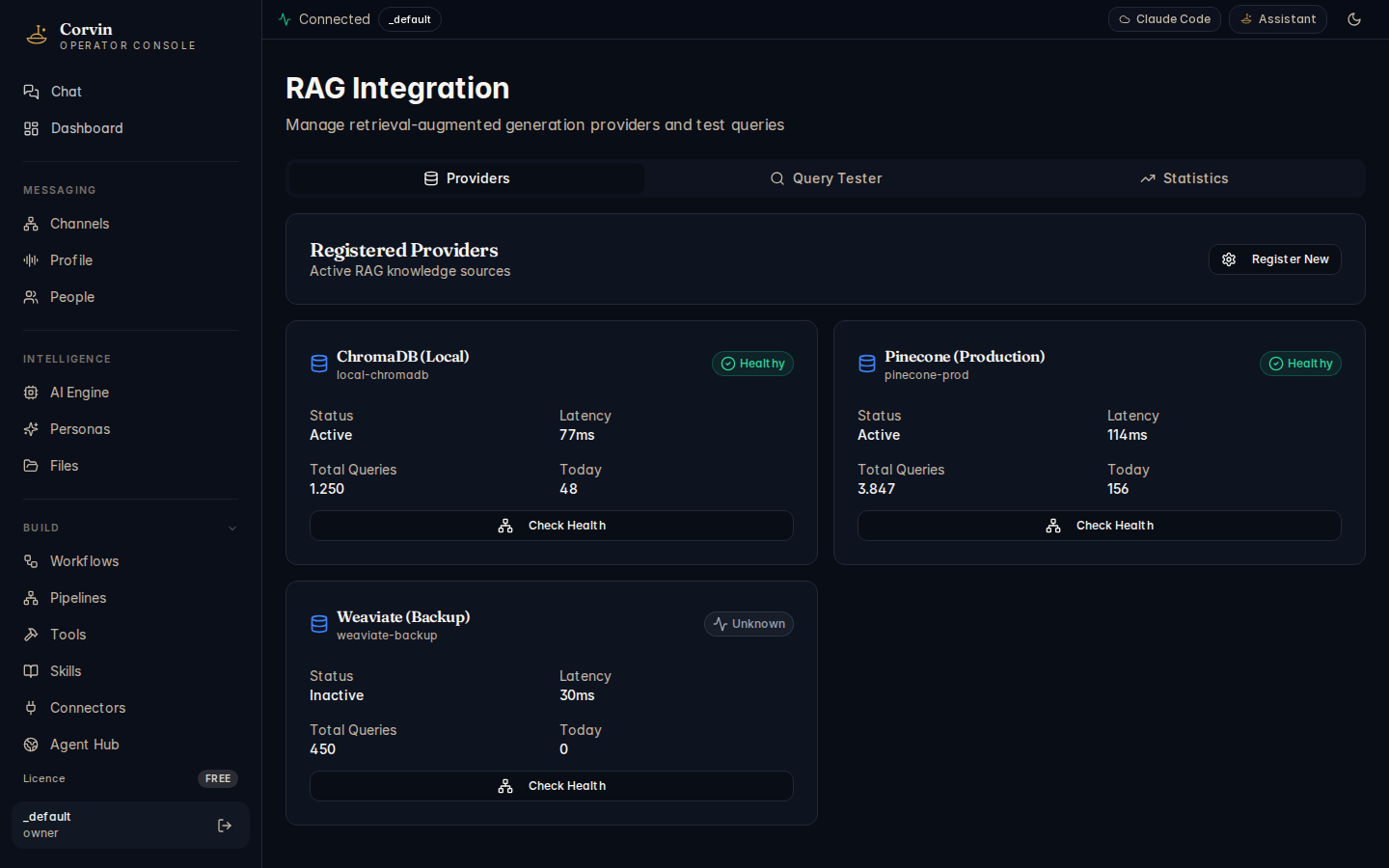Open the Pipelines page

point(130,598)
